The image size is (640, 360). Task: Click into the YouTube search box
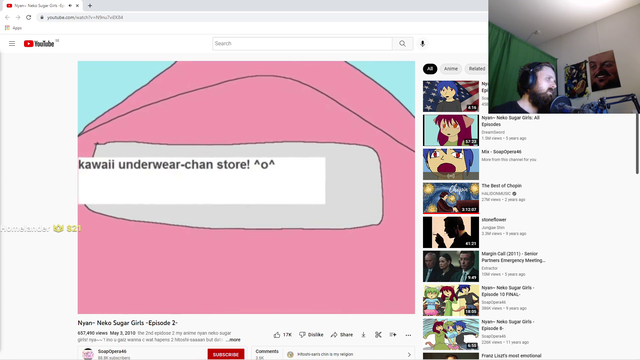pyautogui.click(x=302, y=44)
